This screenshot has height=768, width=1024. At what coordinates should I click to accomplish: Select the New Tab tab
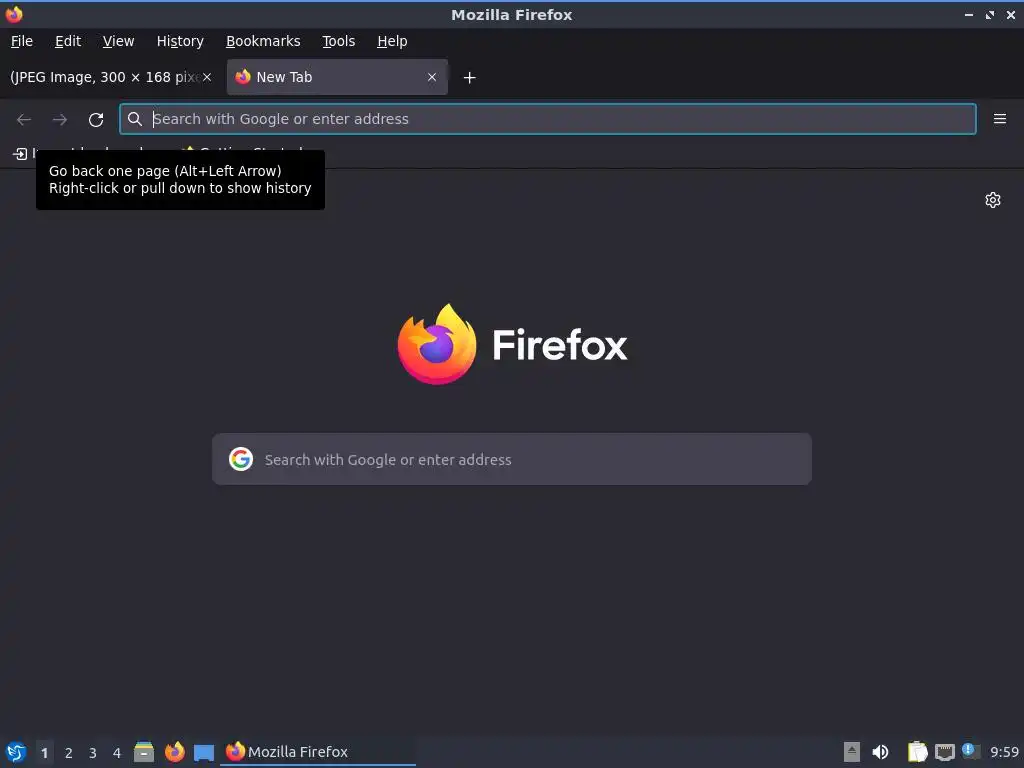(x=337, y=77)
